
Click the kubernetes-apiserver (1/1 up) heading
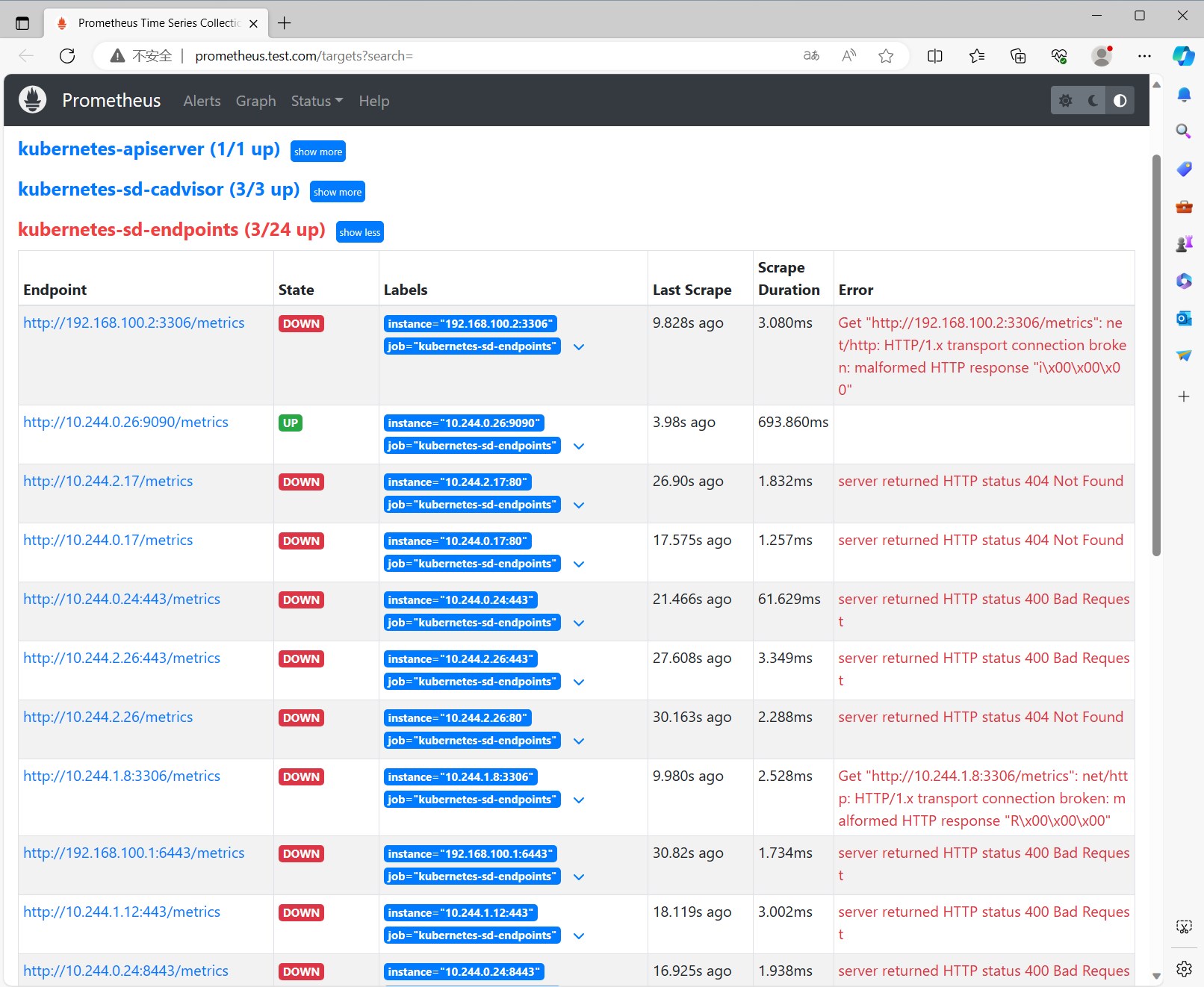click(x=149, y=149)
